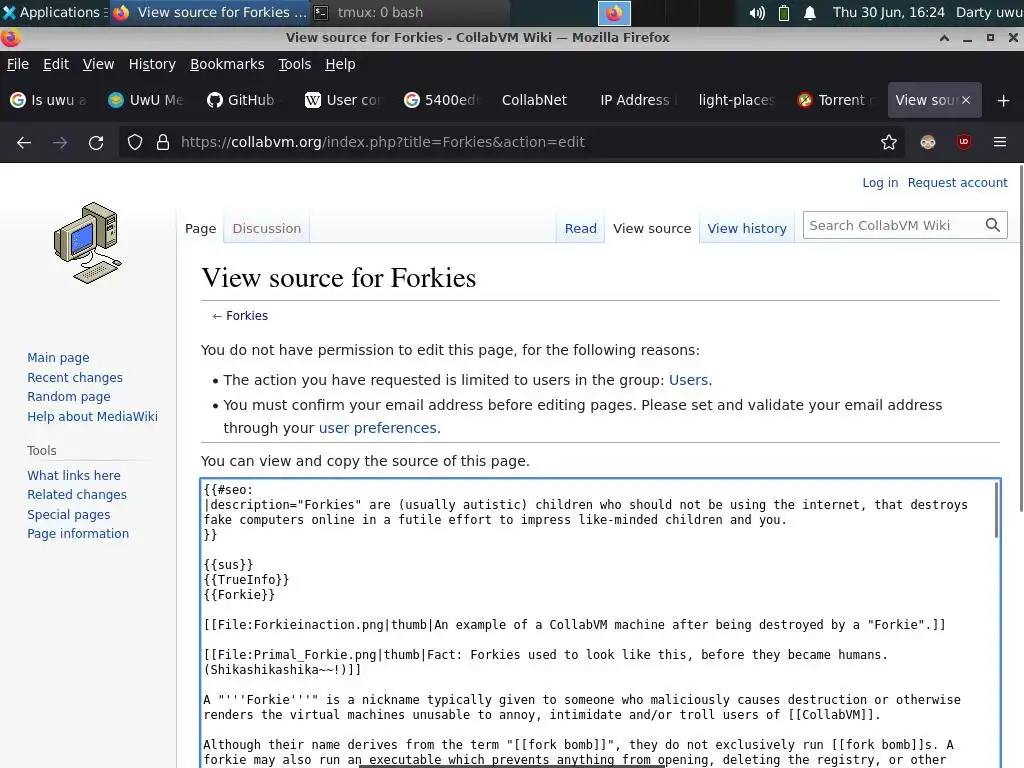Go back with the browser back arrow
The image size is (1024, 768).
pos(24,142)
